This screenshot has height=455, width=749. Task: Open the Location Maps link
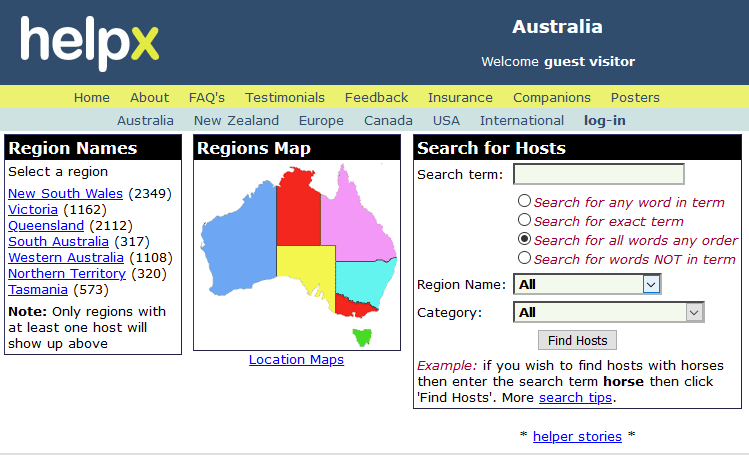click(x=296, y=360)
